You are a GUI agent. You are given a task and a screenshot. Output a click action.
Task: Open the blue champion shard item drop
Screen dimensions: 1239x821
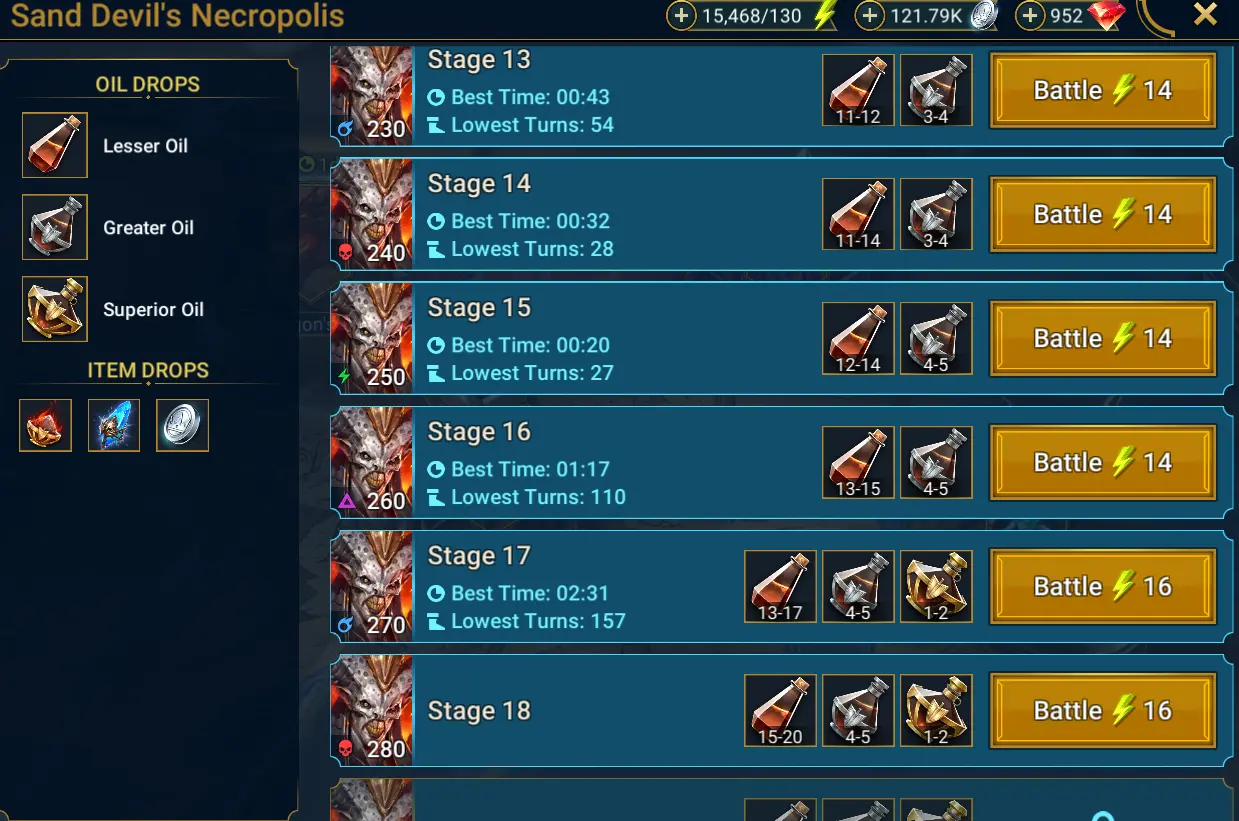pyautogui.click(x=114, y=425)
